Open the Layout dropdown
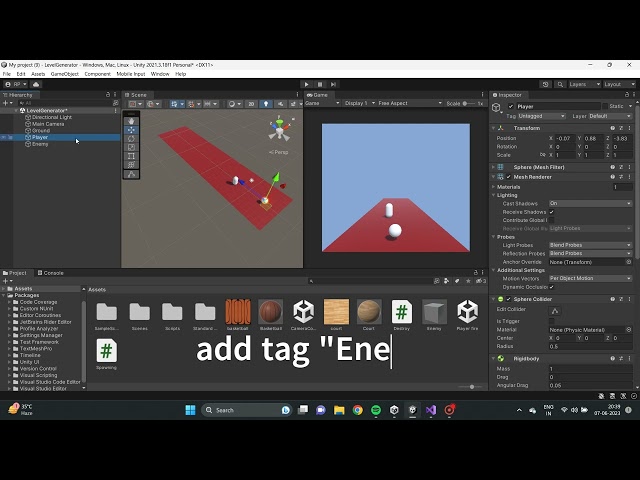The image size is (640, 480). pyautogui.click(x=619, y=84)
